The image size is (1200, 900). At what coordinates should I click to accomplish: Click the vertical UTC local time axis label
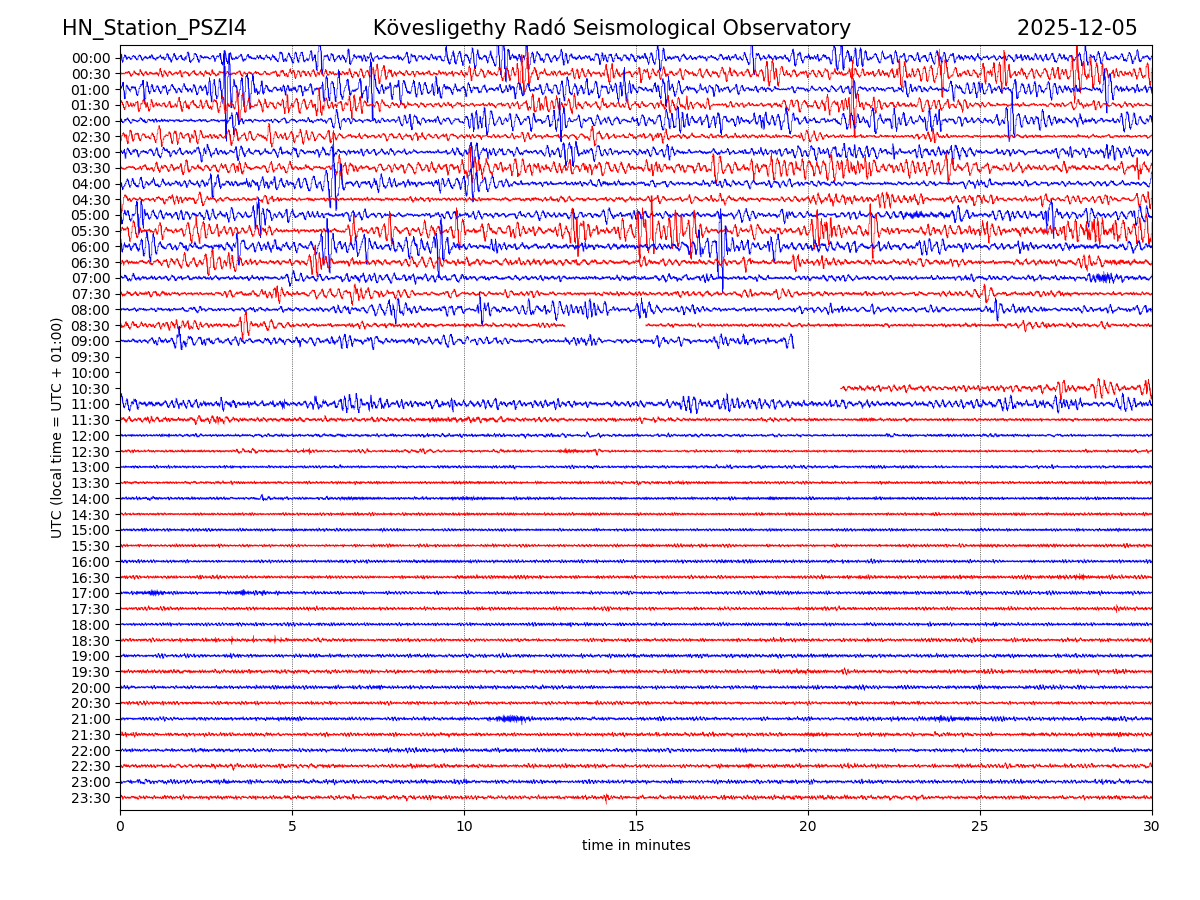[57, 427]
